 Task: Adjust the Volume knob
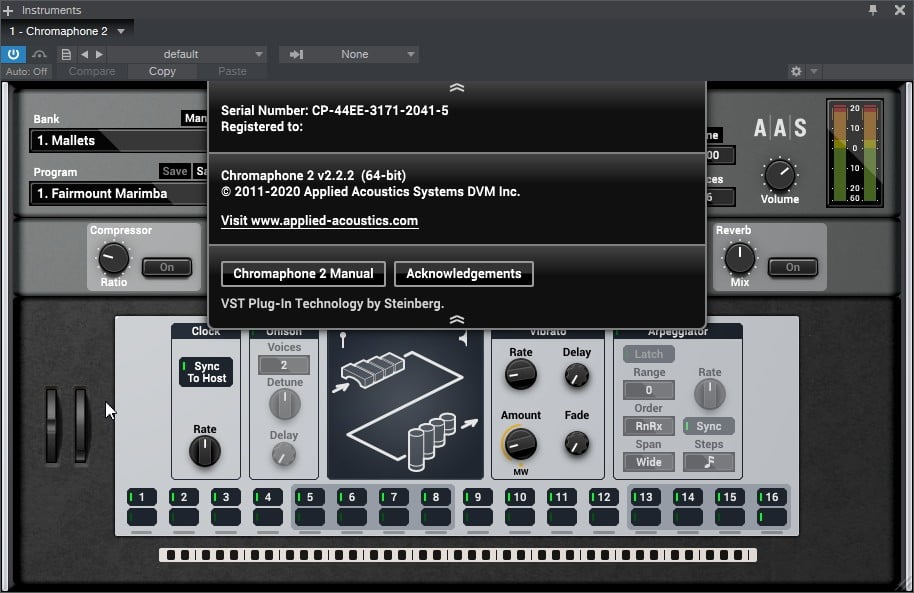[779, 175]
